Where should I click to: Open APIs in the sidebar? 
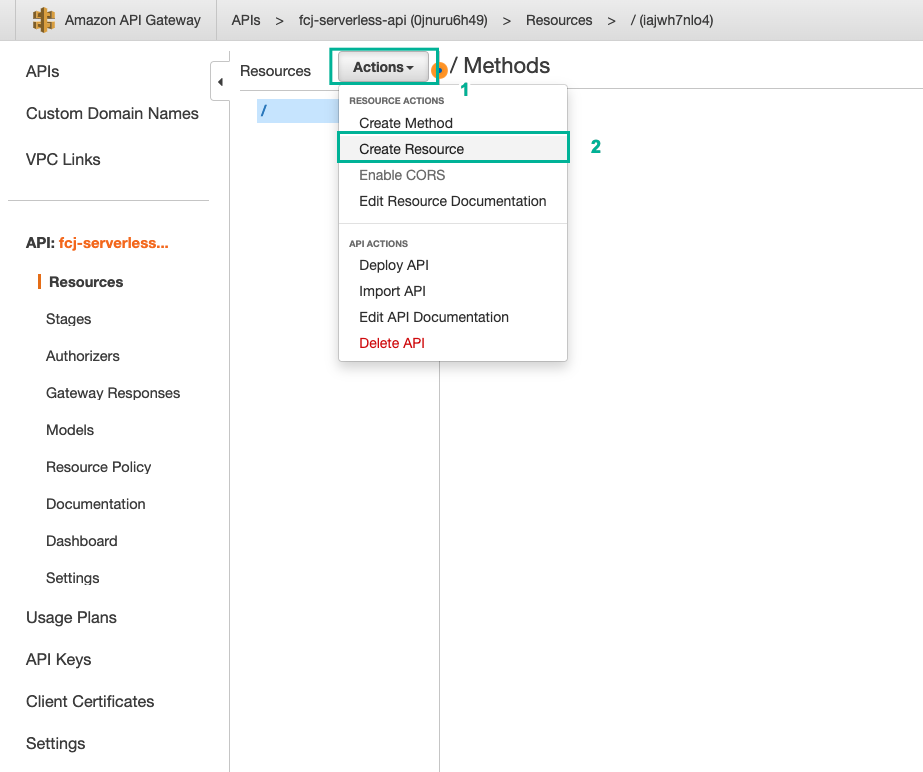click(x=42, y=71)
